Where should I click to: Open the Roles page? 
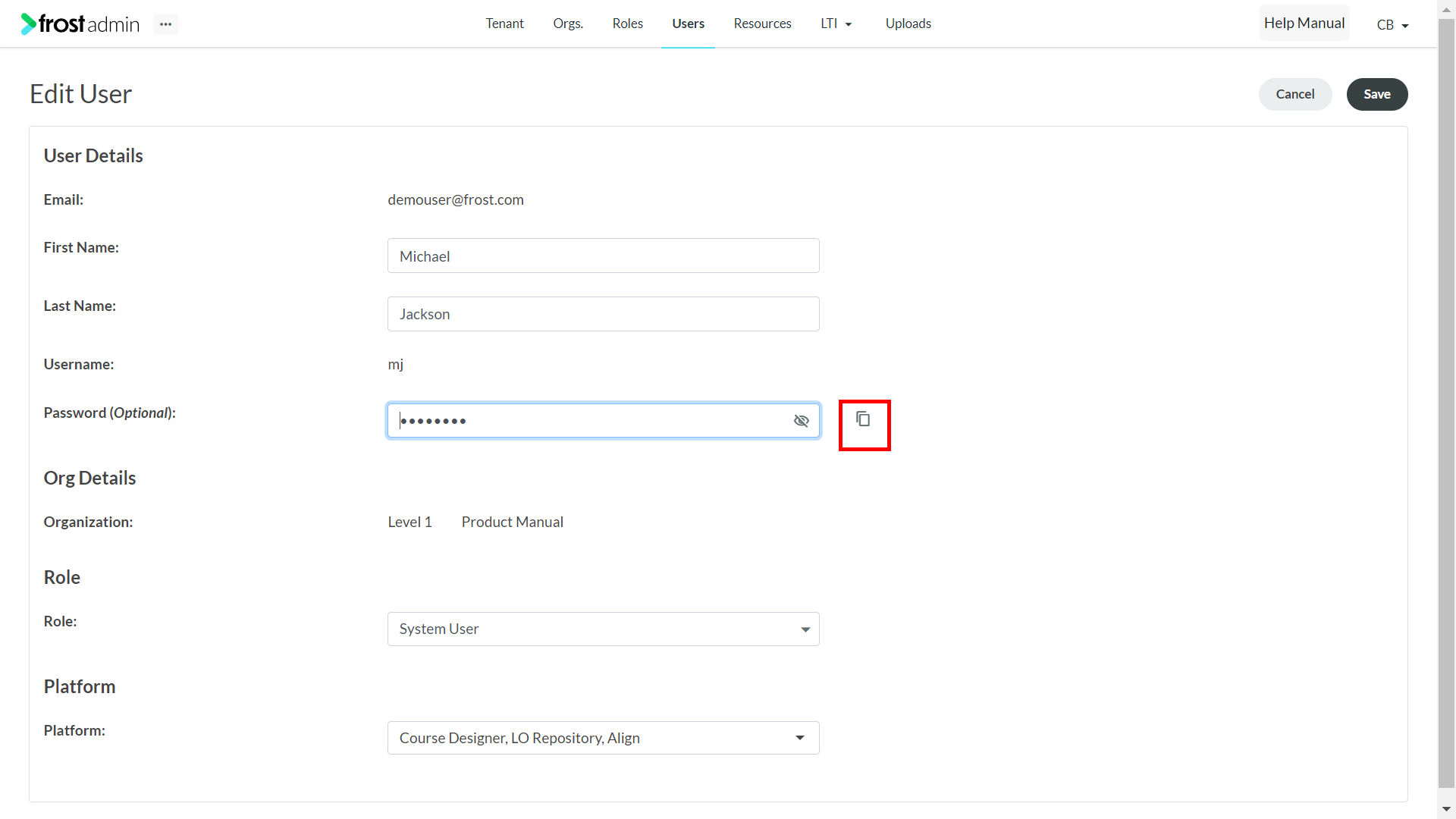[x=628, y=24]
